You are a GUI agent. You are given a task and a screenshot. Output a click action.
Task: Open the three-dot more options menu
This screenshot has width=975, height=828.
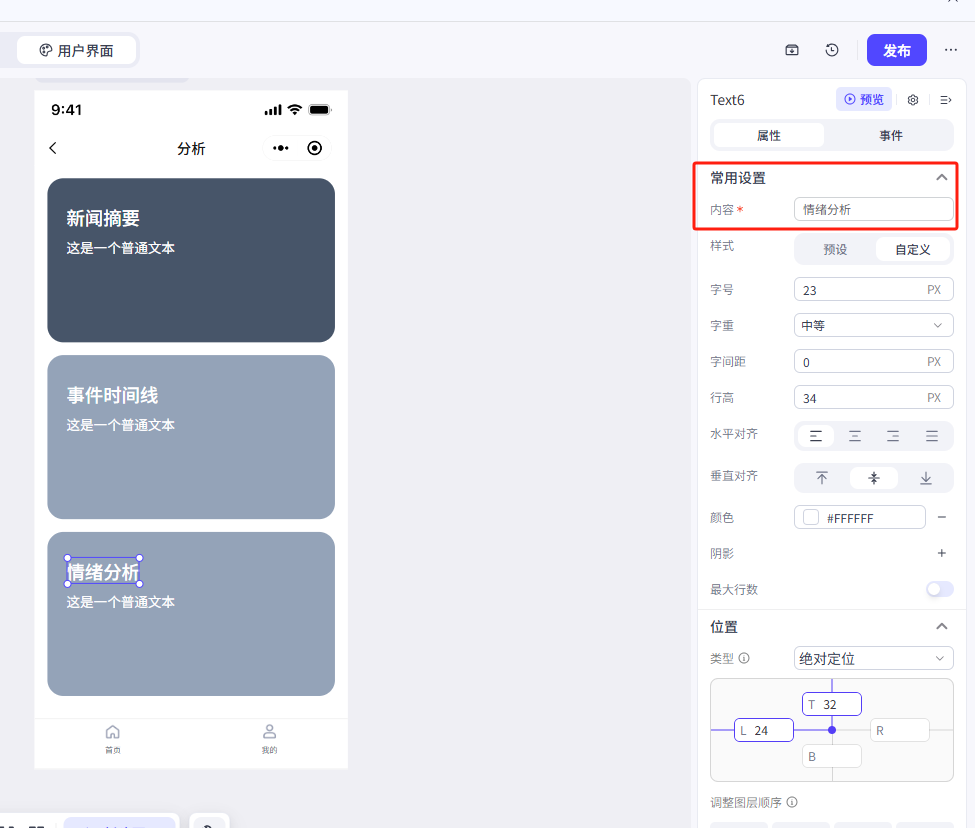951,50
